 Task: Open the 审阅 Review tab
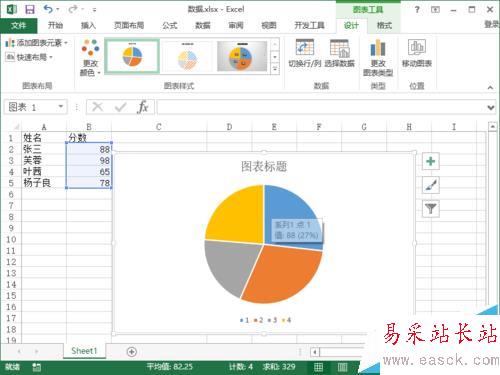236,25
